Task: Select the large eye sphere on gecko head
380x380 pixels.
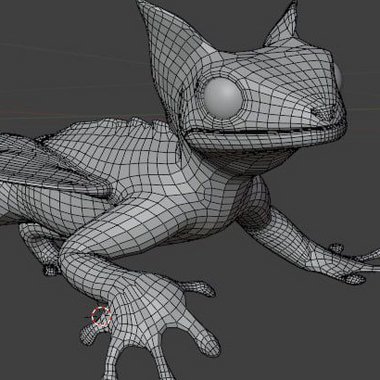Action: pos(223,98)
